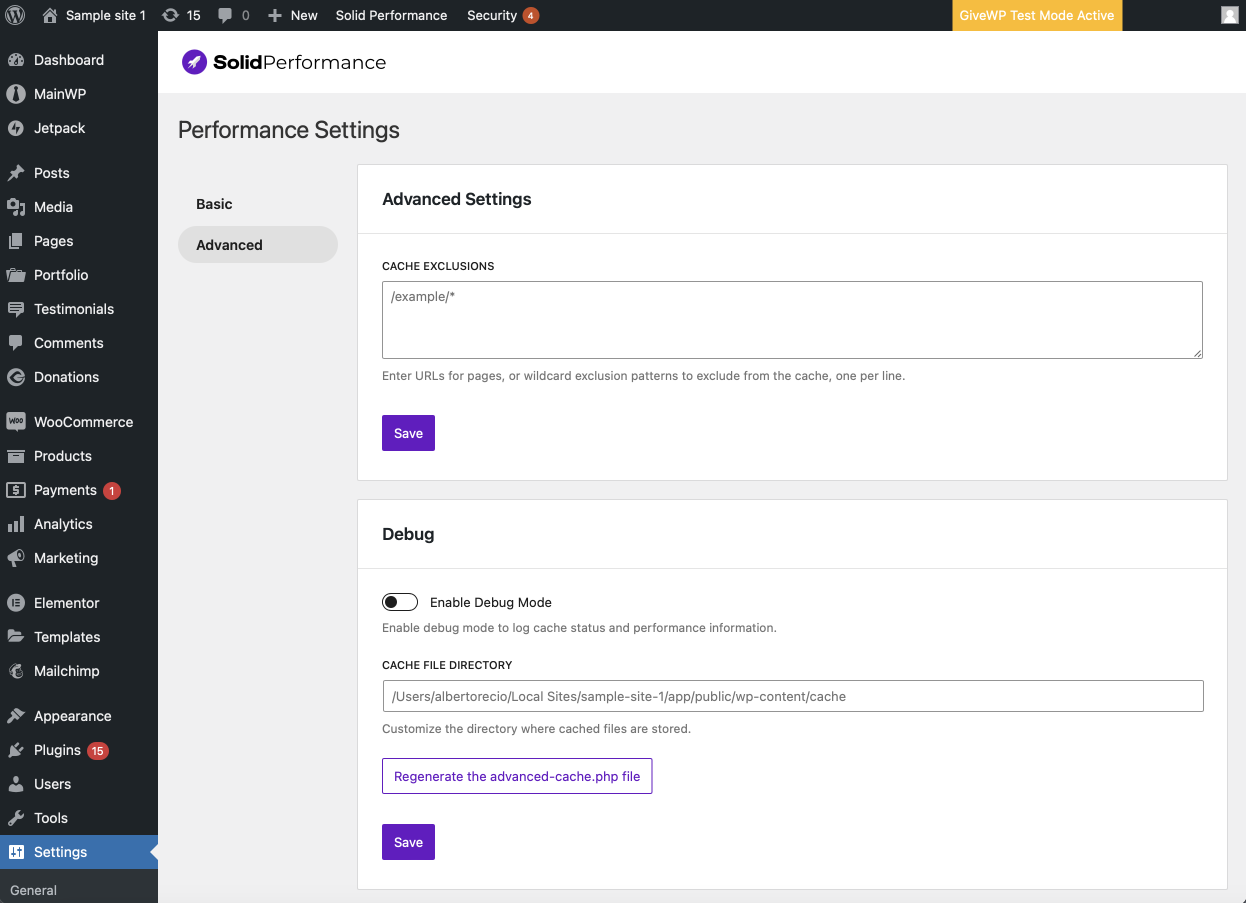Viewport: 1246px width, 903px height.
Task: Click Save in the Debug section
Action: point(408,842)
